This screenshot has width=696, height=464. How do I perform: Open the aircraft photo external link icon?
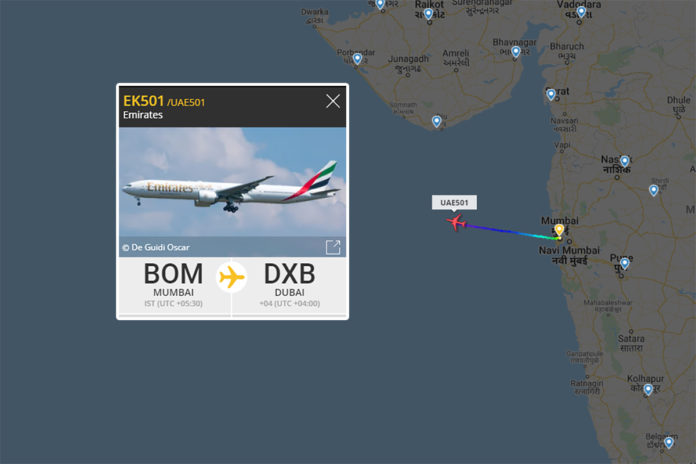tap(333, 247)
